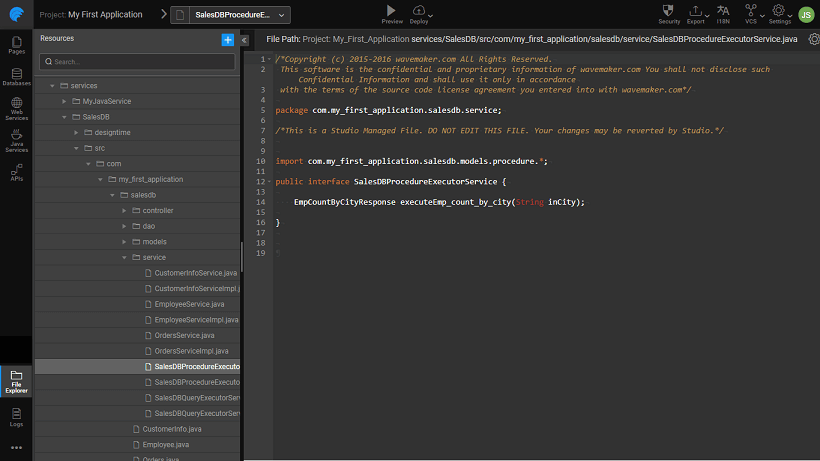820x461 pixels.
Task: Click the blue add resource plus button
Action: [x=227, y=39]
